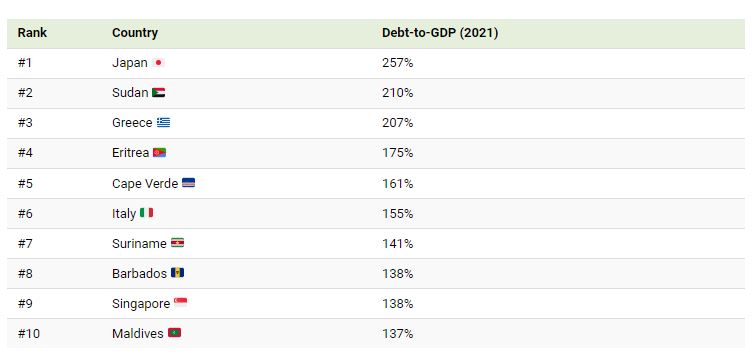Click the Barbados flag icon
This screenshot has height=363, width=756.
coord(177,273)
